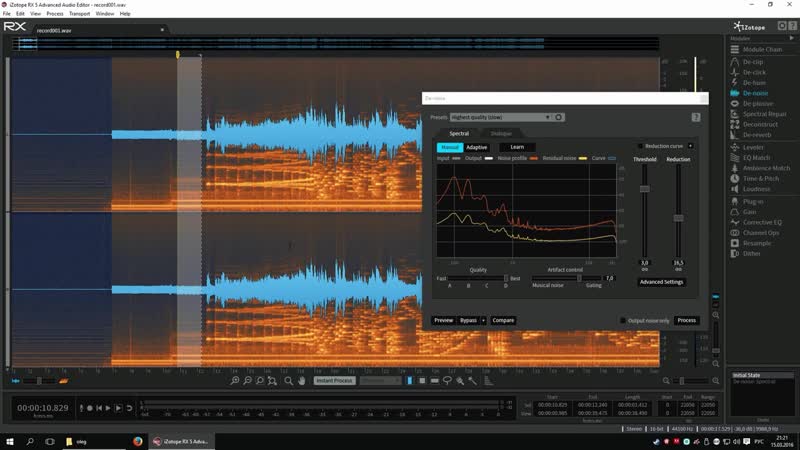Open the File menu
800x450 pixels.
point(7,14)
